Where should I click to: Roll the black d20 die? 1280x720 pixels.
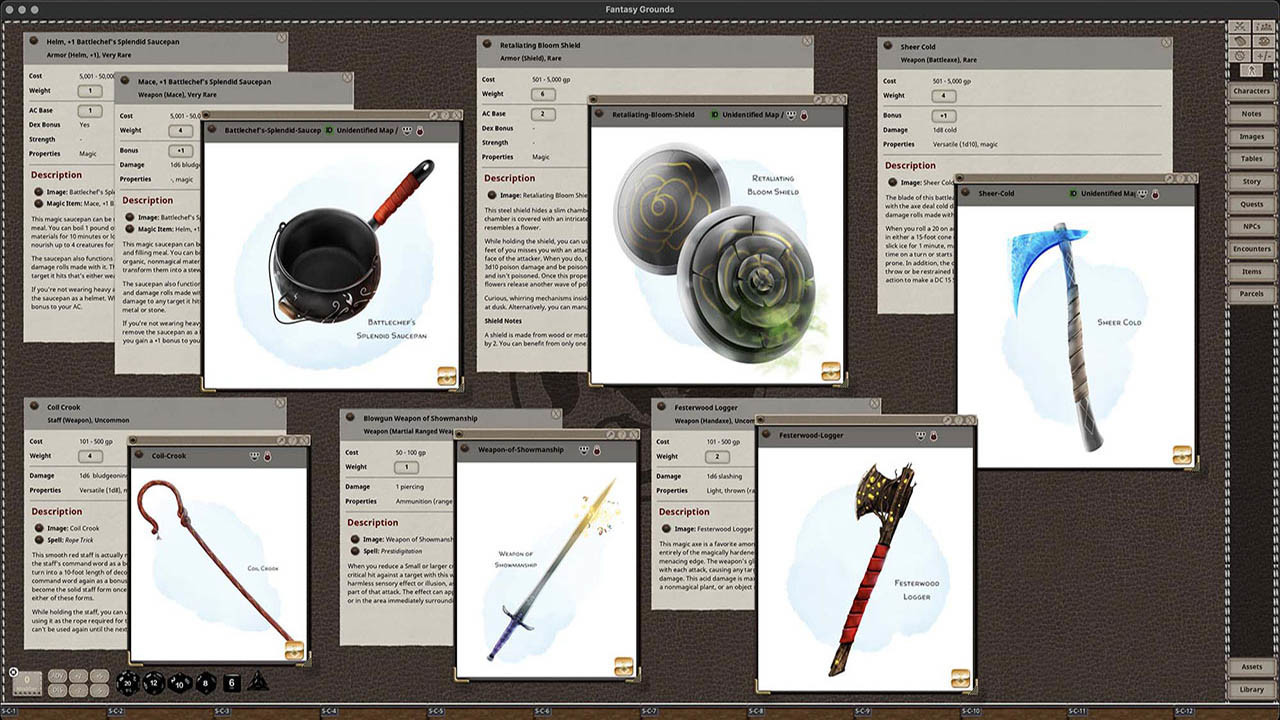127,684
